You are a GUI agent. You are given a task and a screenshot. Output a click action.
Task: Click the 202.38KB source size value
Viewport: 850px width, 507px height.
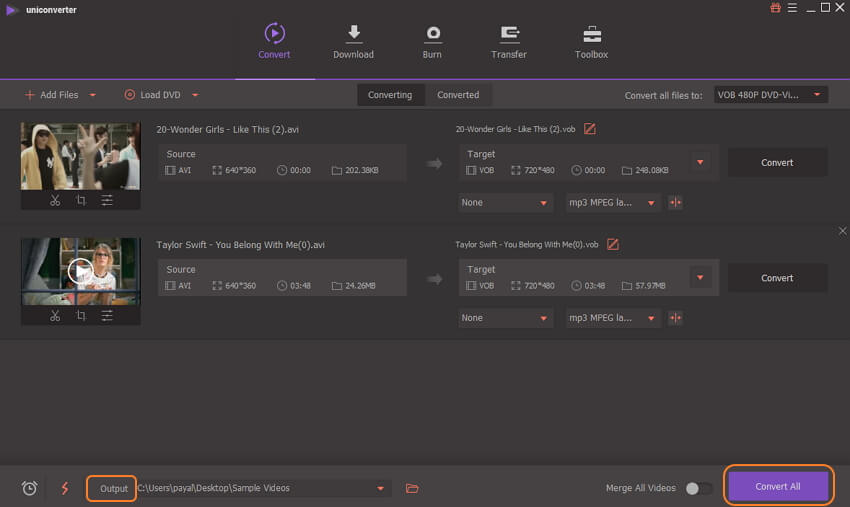tap(362, 170)
